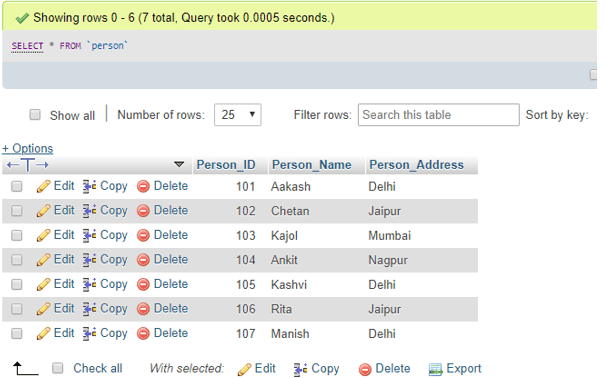This screenshot has width=605, height=378.
Task: Click the red Delete icon for Ankit
Action: click(x=143, y=260)
